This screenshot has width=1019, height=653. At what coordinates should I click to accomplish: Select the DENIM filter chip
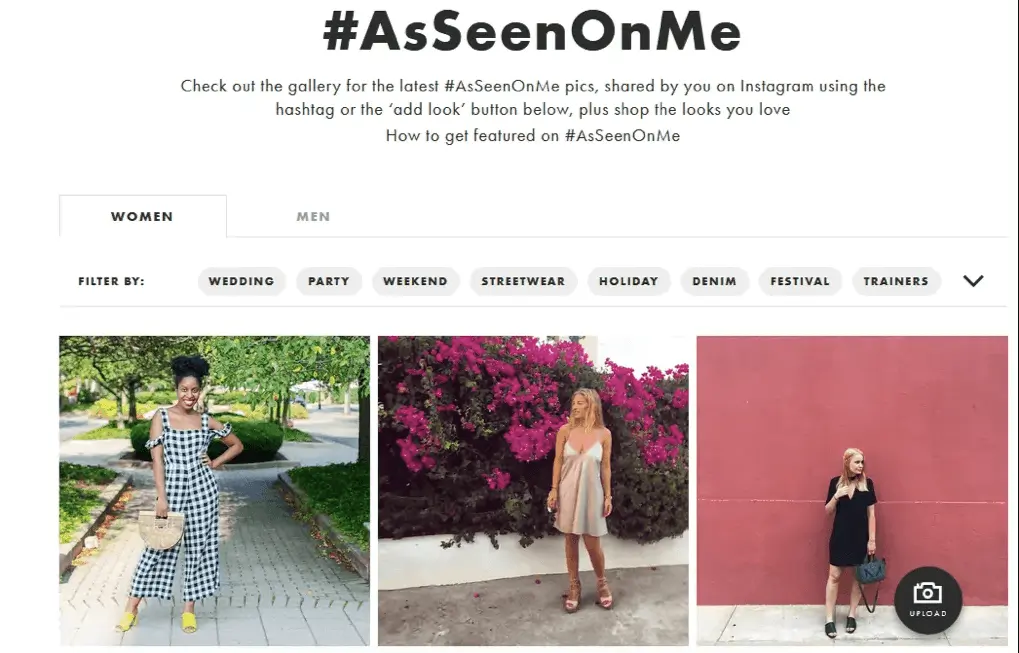coord(714,281)
